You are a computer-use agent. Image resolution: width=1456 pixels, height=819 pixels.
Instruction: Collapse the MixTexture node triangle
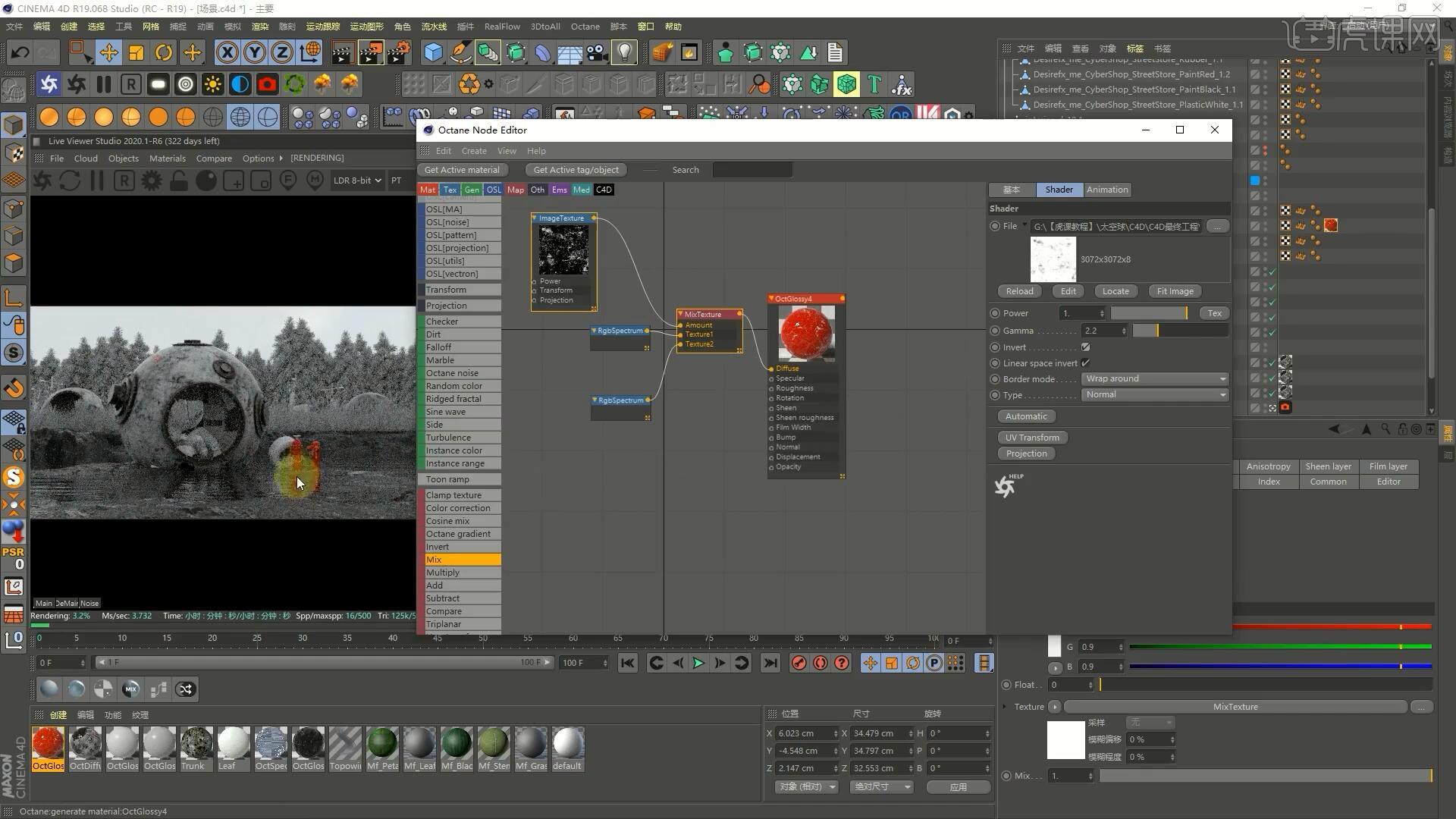click(x=680, y=314)
